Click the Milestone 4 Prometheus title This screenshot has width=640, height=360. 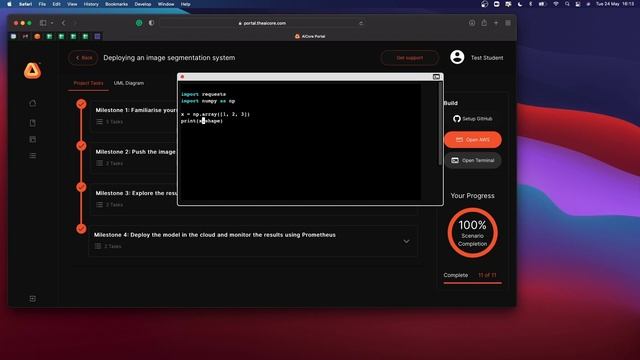[x=215, y=235]
